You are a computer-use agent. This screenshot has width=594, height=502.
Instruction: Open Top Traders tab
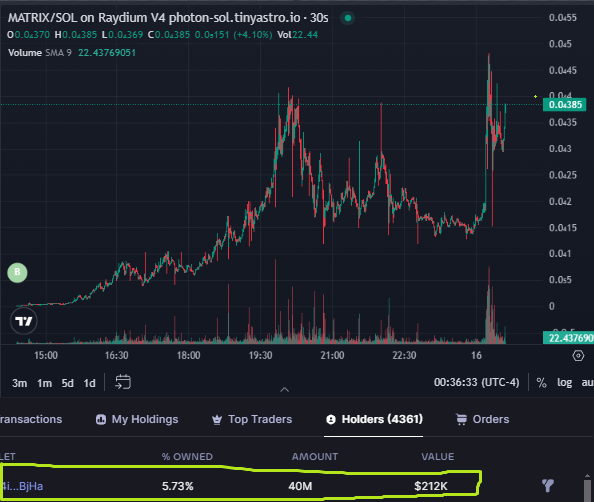pos(252,419)
